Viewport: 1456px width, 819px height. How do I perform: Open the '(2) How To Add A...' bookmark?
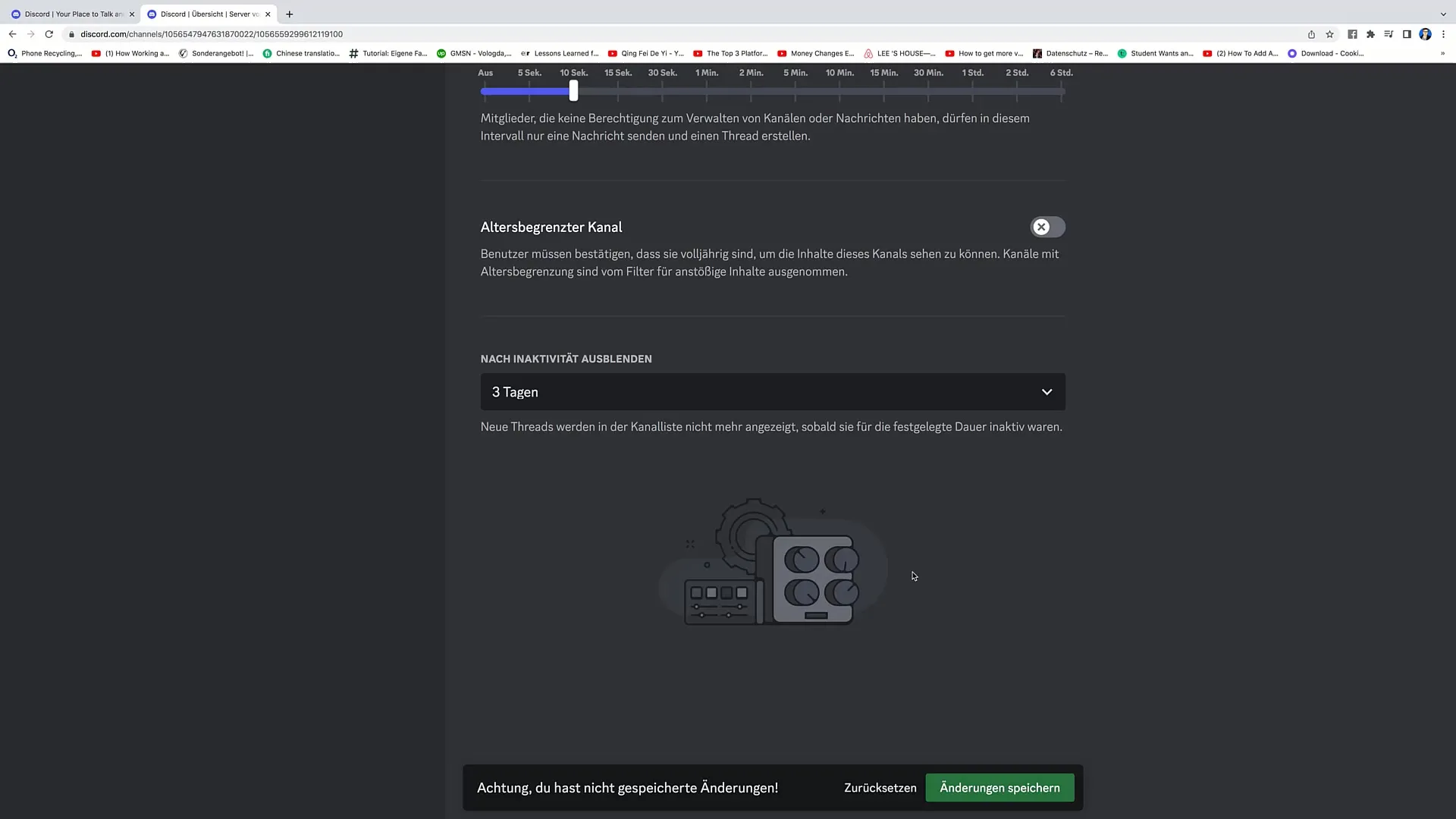tap(1241, 53)
